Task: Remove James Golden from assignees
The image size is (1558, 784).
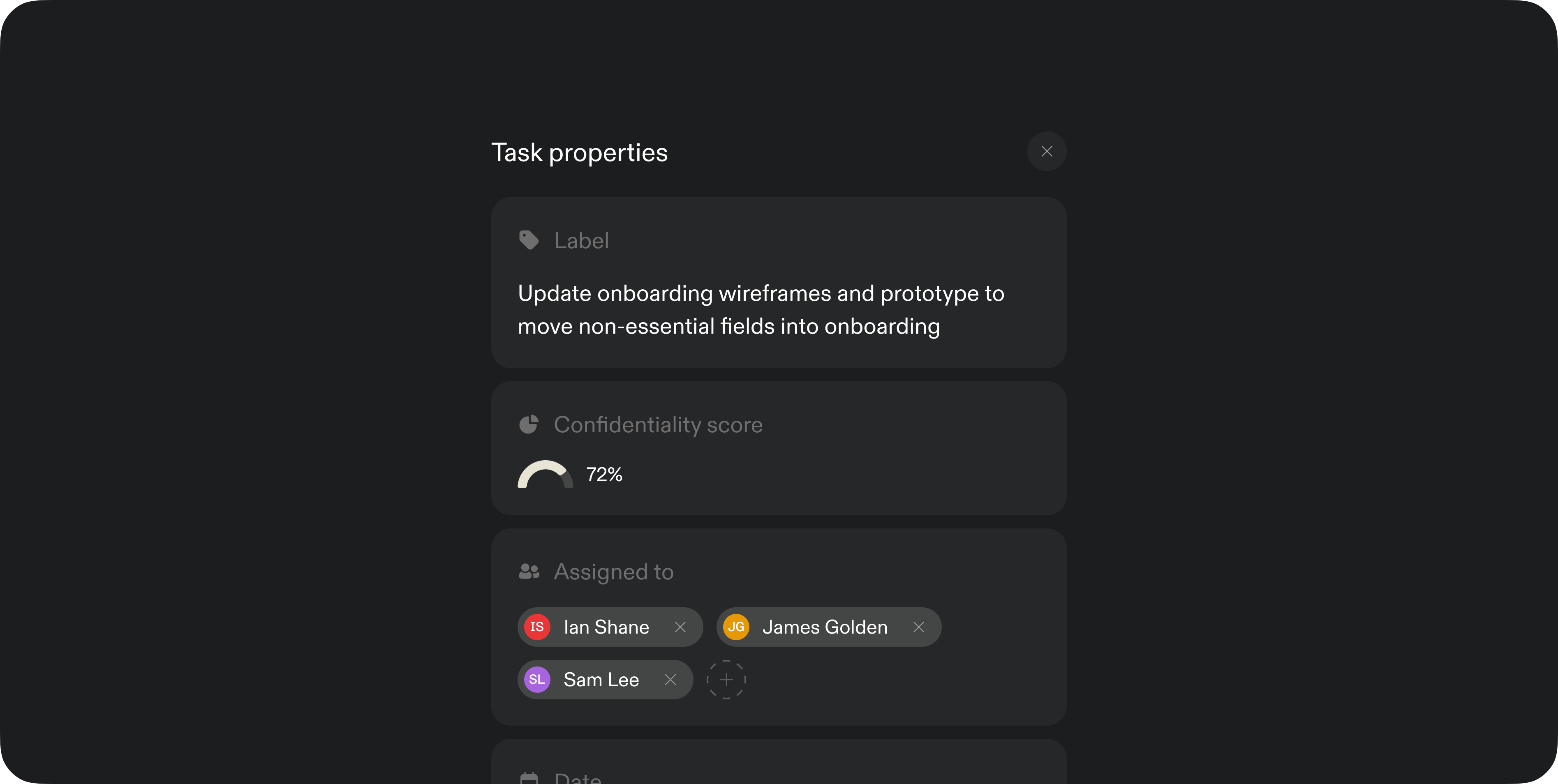Action: click(918, 627)
